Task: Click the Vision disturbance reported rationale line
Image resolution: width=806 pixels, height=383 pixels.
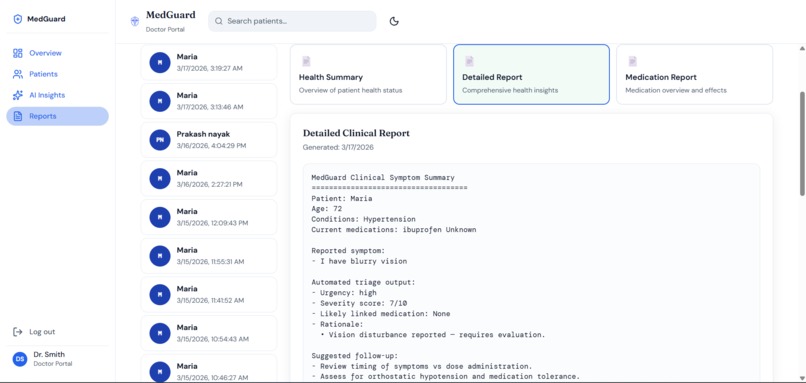Action: click(432, 335)
